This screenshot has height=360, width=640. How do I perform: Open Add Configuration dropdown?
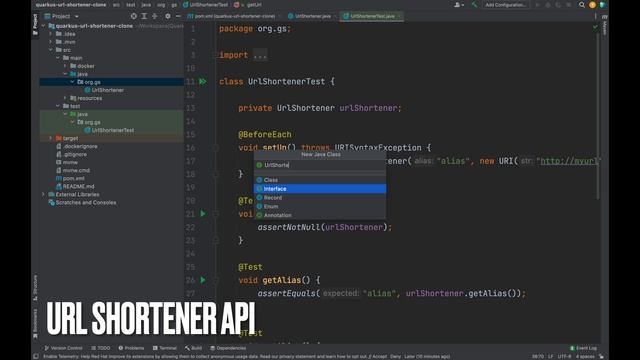pos(506,5)
